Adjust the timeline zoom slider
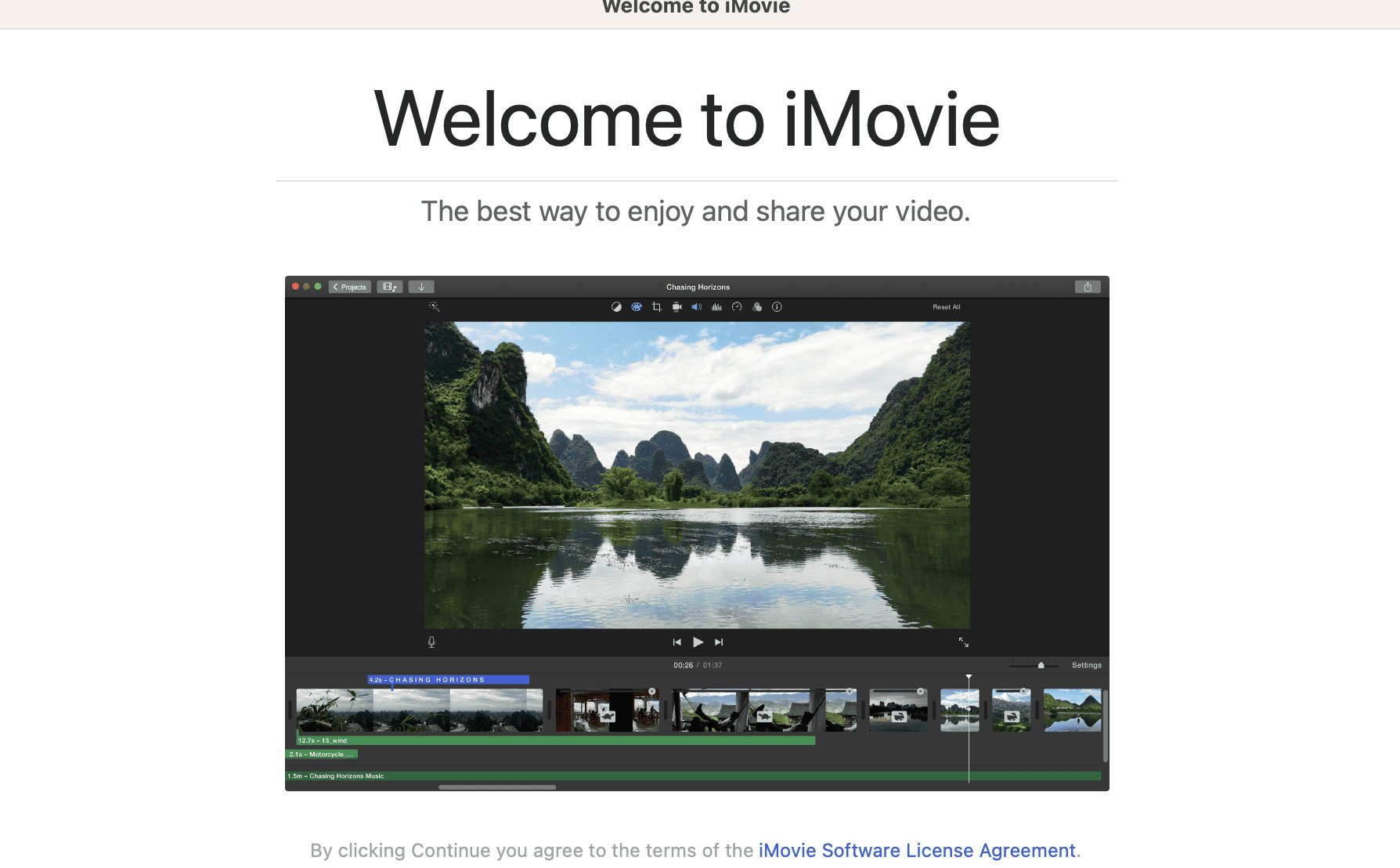This screenshot has height=868, width=1400. pos(1040,664)
